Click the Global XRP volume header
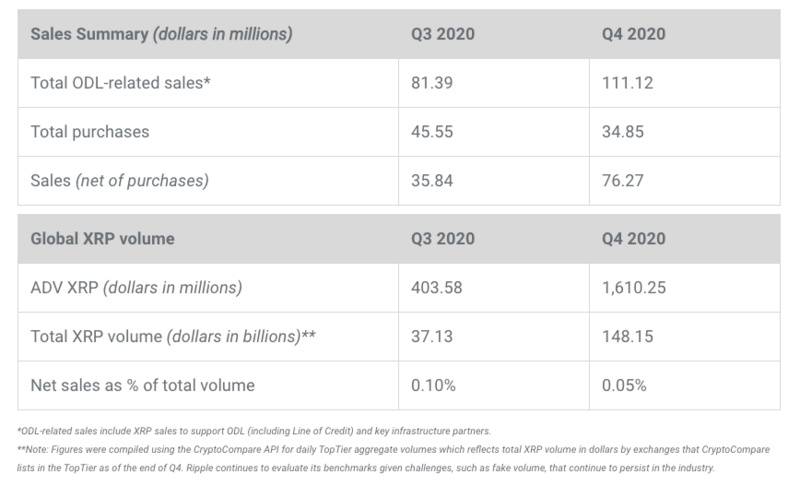 click(103, 239)
